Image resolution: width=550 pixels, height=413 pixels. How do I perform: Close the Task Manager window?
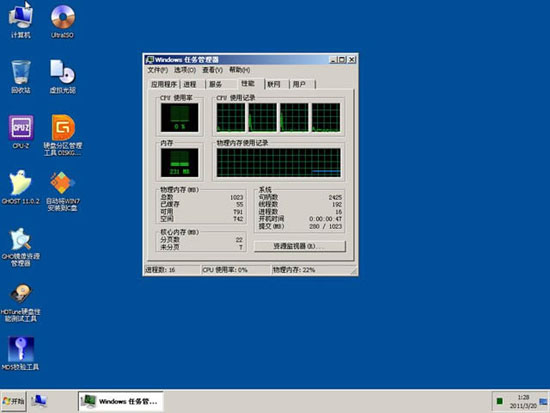click(x=351, y=60)
